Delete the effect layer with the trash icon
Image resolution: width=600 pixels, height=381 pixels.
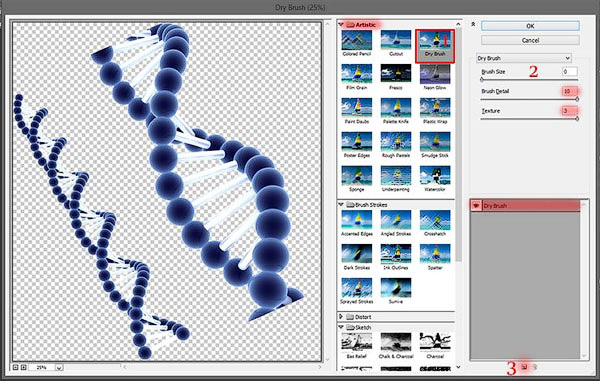(535, 367)
